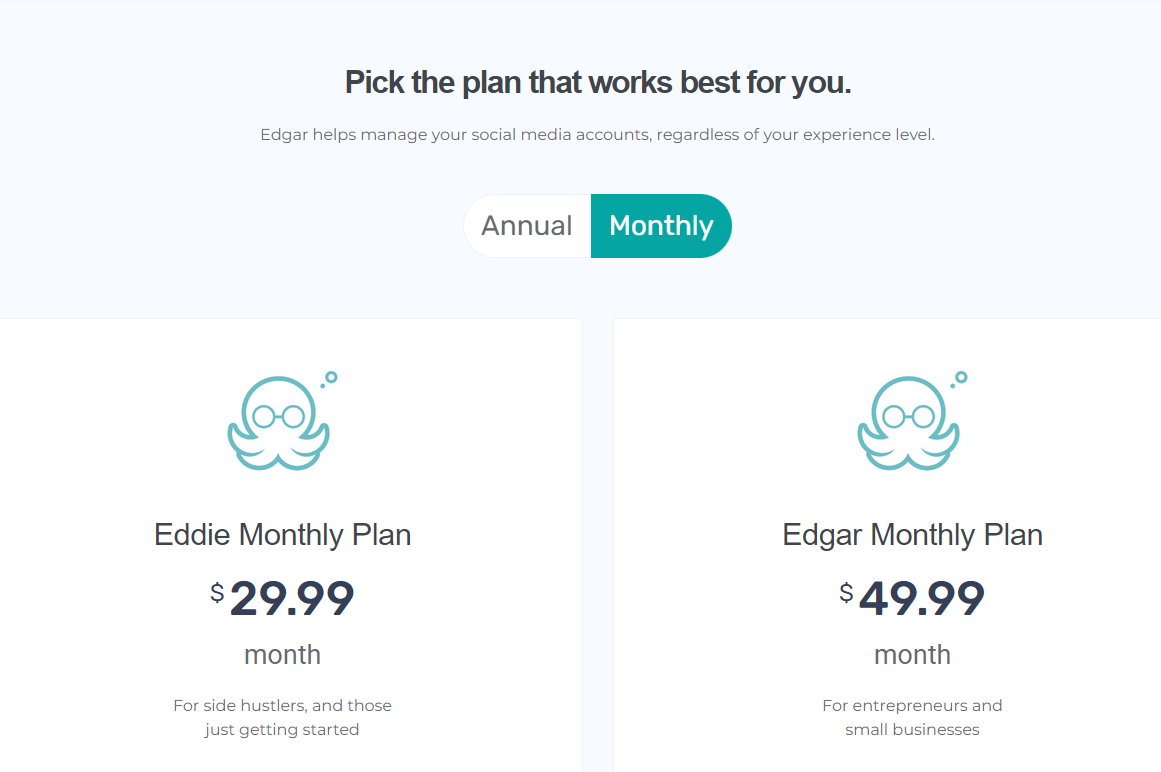The image size is (1161, 772).
Task: Click the "For entrepreneurs and small businesses" text
Action: [x=912, y=717]
